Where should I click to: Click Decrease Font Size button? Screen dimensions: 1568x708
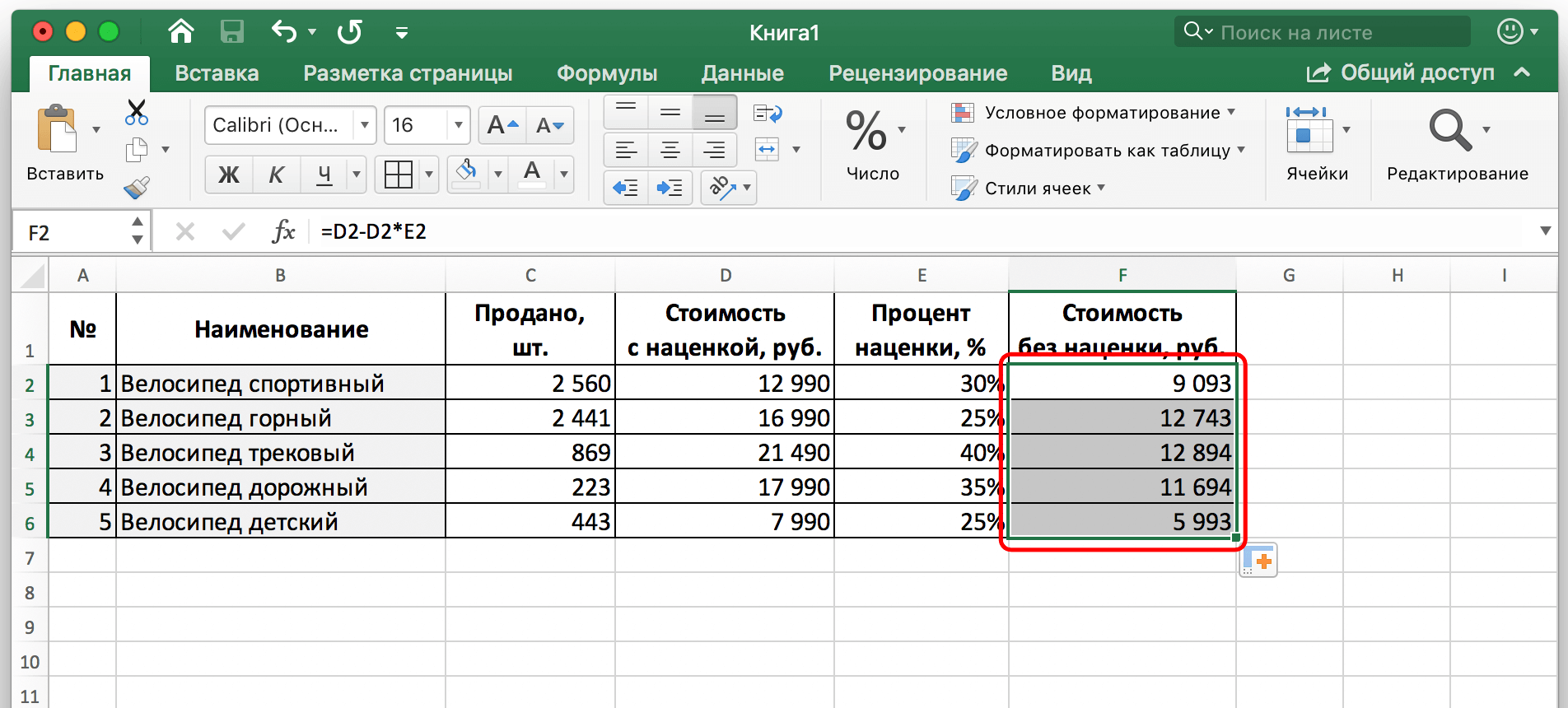click(x=549, y=125)
